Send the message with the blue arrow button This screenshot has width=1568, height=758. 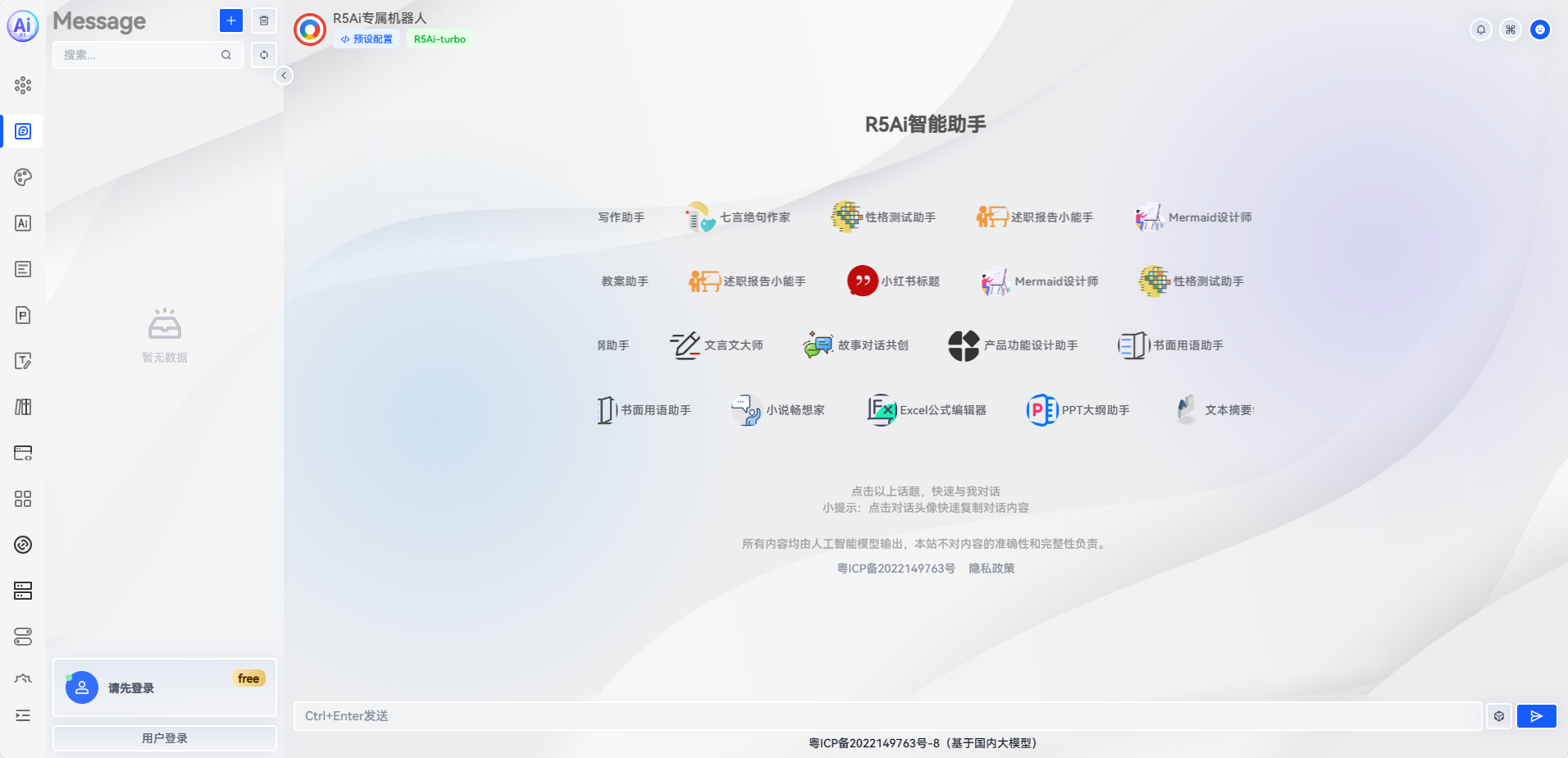click(x=1536, y=716)
